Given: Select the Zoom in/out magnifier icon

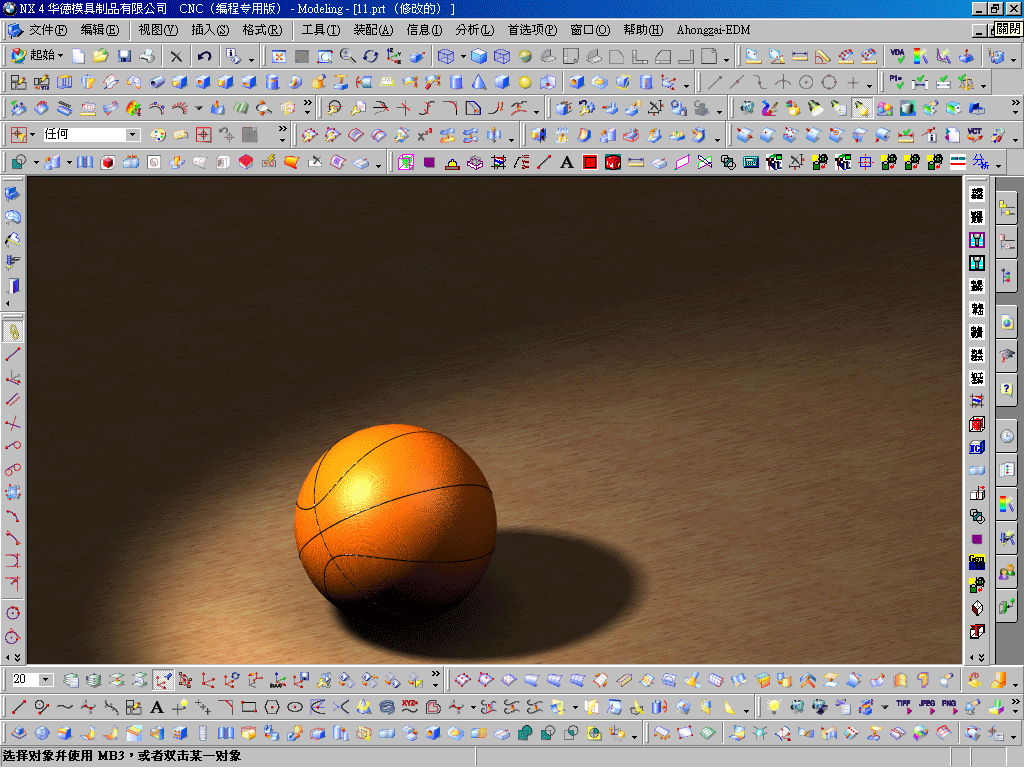Looking at the screenshot, I should pos(347,56).
